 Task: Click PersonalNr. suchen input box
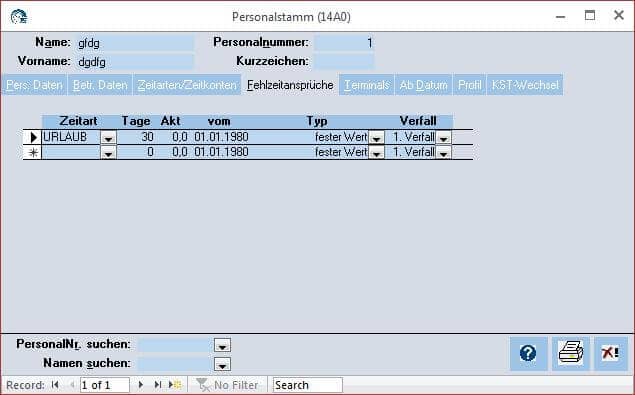point(176,345)
